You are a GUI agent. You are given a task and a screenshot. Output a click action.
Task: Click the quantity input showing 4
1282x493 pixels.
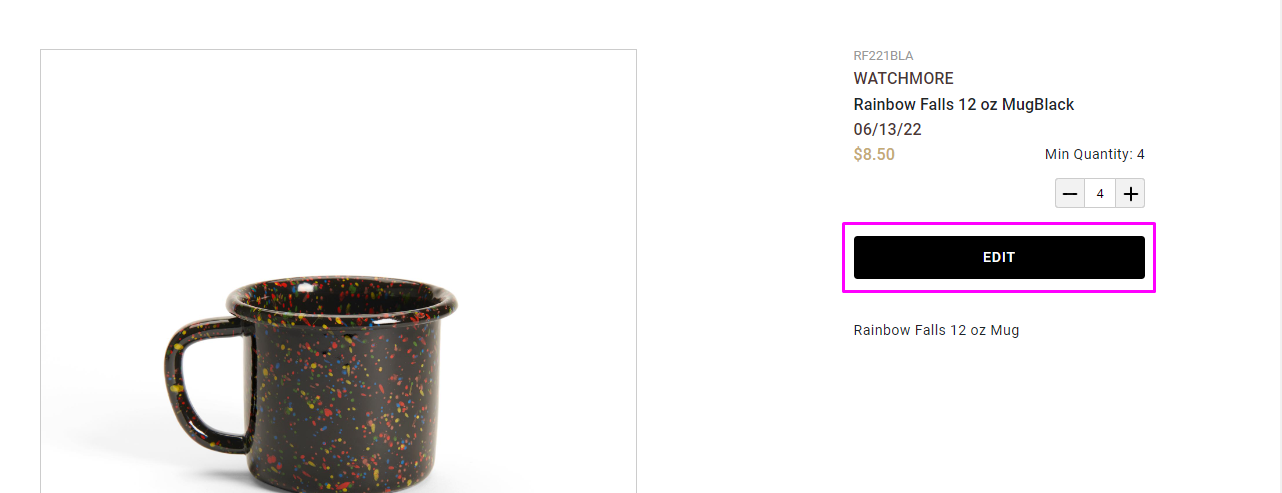(x=1100, y=193)
